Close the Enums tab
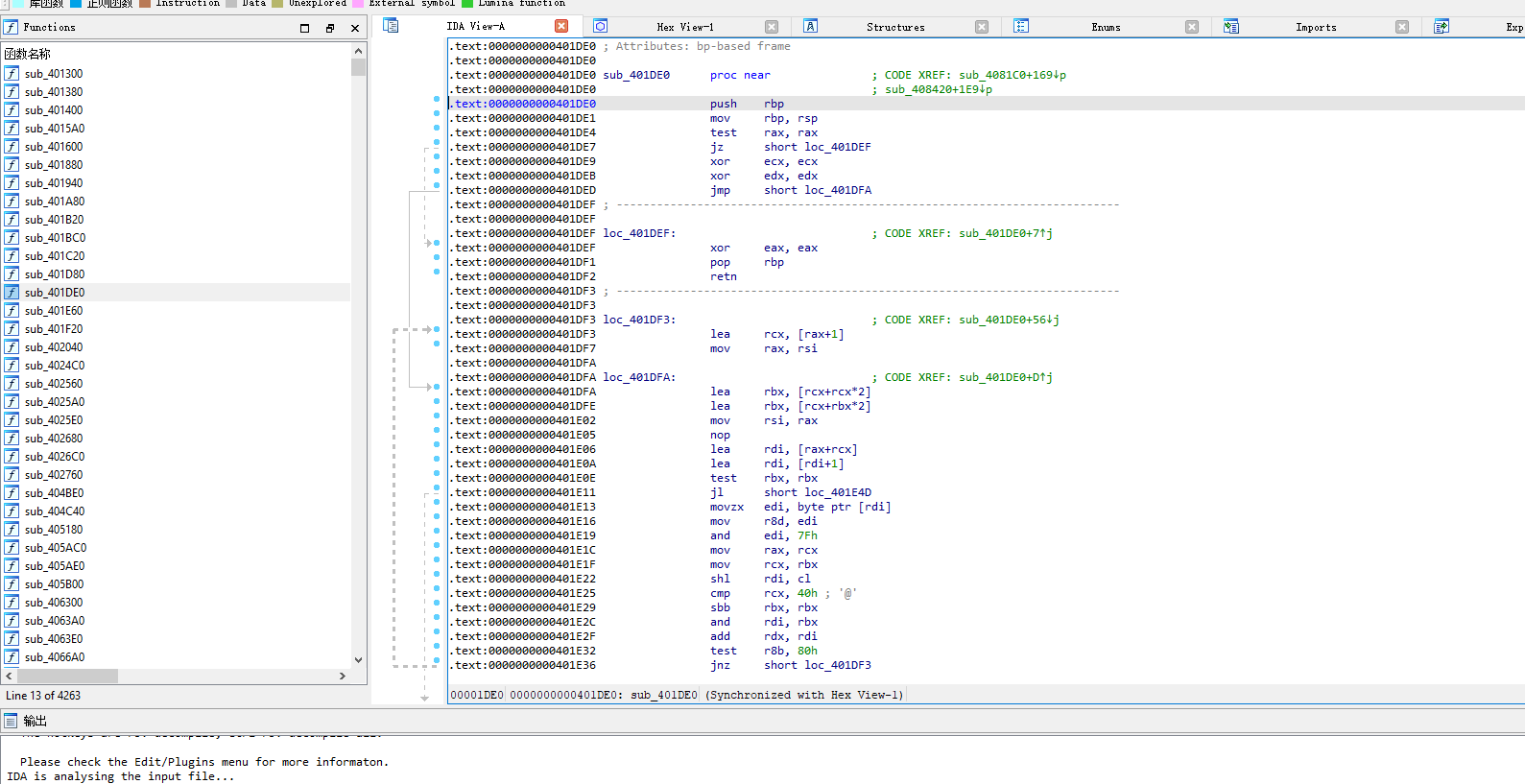1525x784 pixels. click(x=1192, y=27)
